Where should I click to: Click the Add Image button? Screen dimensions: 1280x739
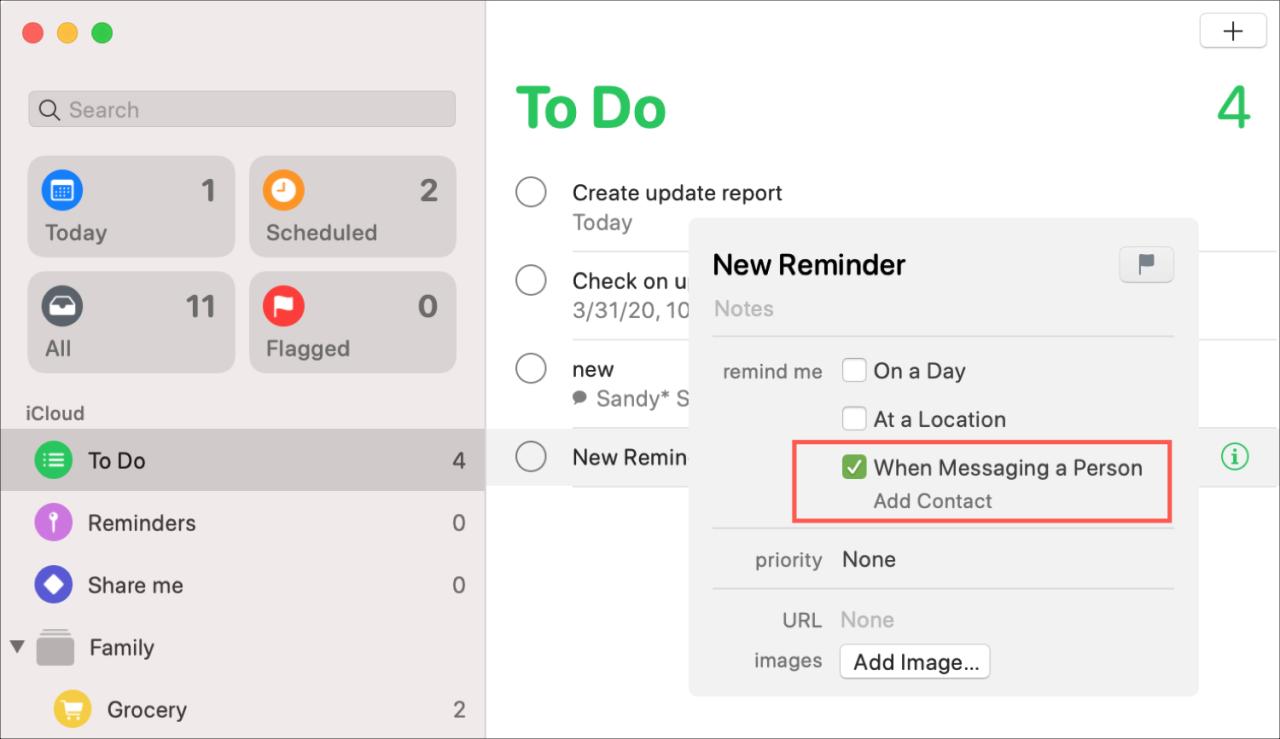(x=914, y=661)
